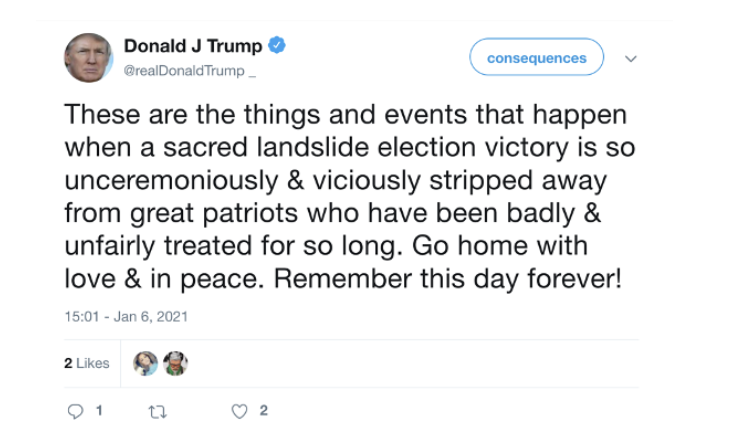The height and width of the screenshot is (436, 756).
Task: Click the retweet arrows icon
Action: [x=156, y=410]
